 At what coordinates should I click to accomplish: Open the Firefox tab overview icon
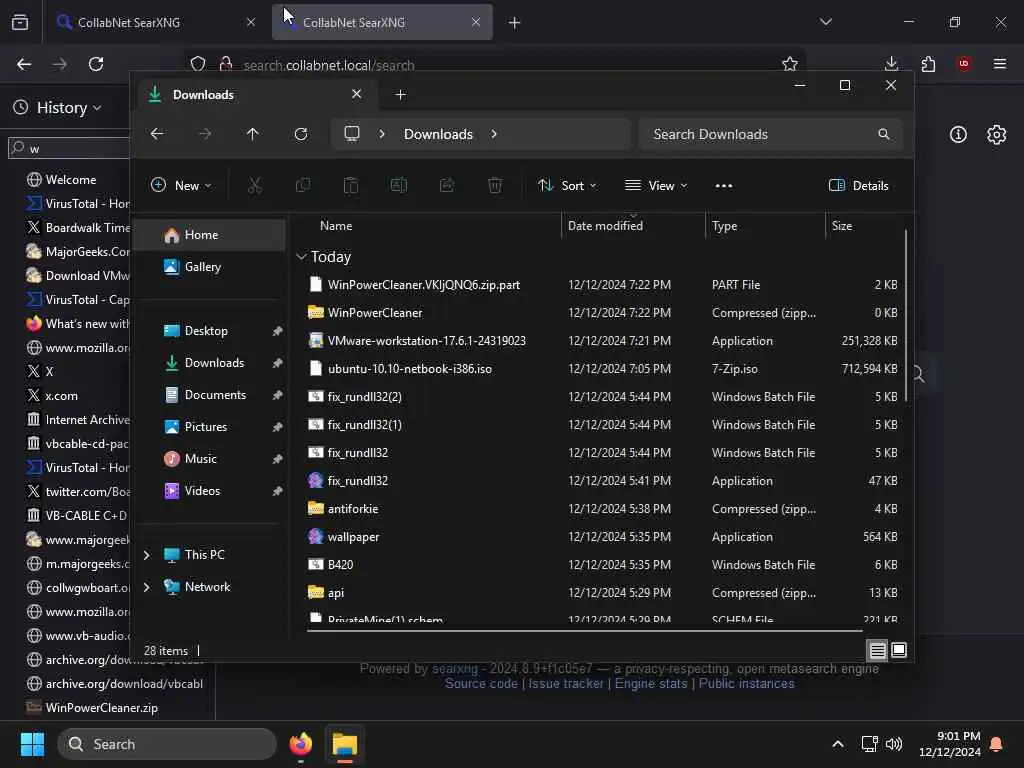pos(20,22)
